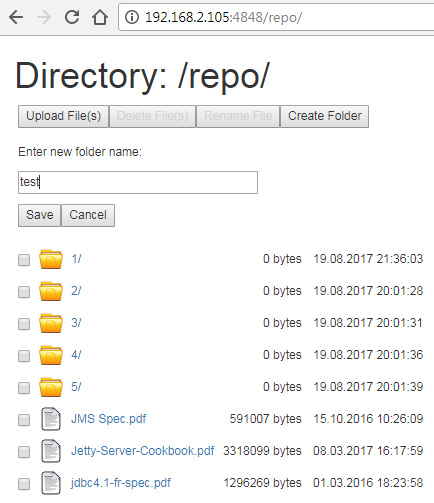View site info icon in address bar
The width and height of the screenshot is (434, 503).
pyautogui.click(x=132, y=17)
